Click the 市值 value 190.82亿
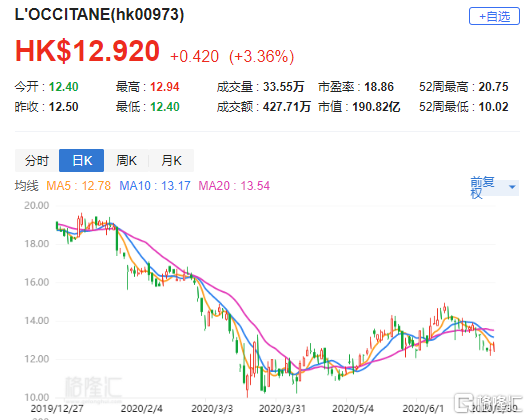The width and height of the screenshot is (529, 420). point(376,107)
